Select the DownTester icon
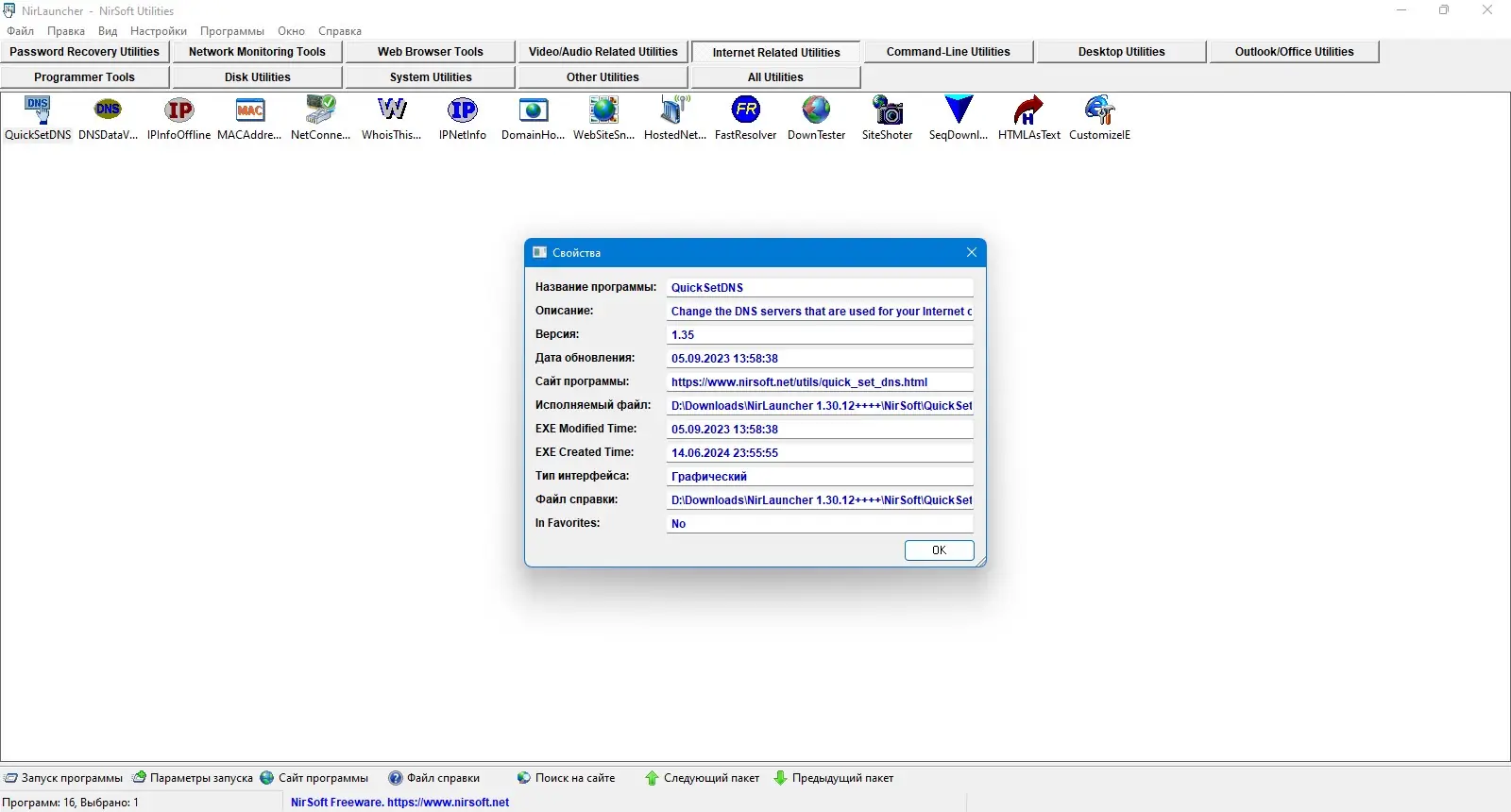The width and height of the screenshot is (1511, 812). (x=817, y=110)
